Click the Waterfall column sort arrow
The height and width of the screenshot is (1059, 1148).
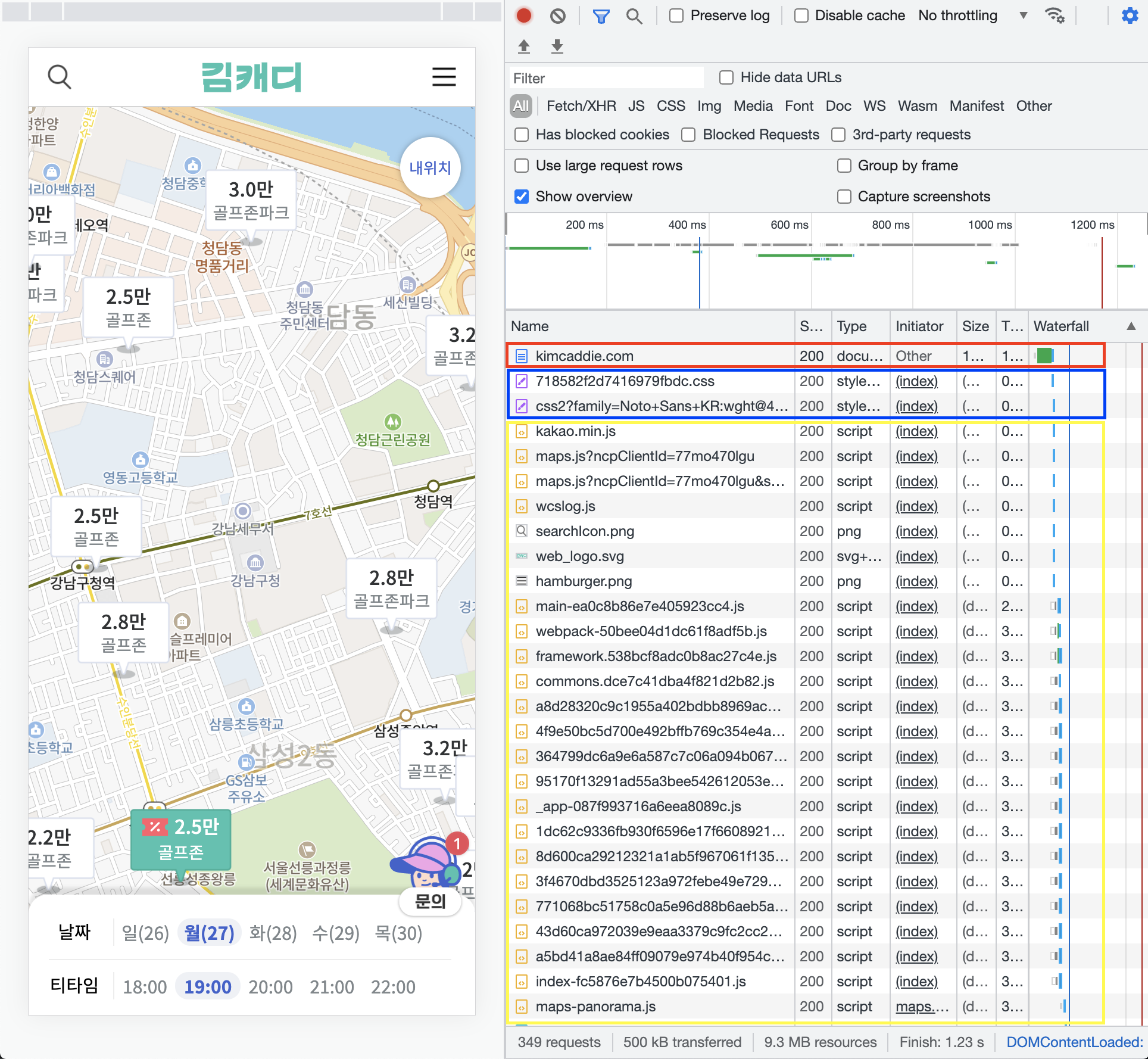coord(1131,326)
